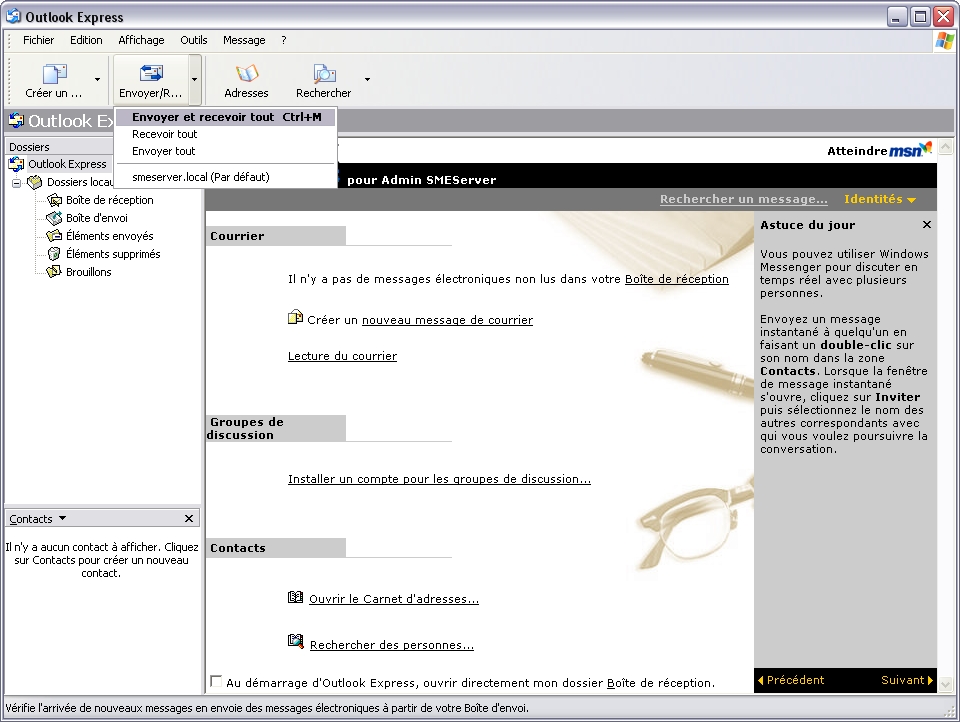
Task: Select smeserver.local (Par défaut) account
Action: point(225,177)
